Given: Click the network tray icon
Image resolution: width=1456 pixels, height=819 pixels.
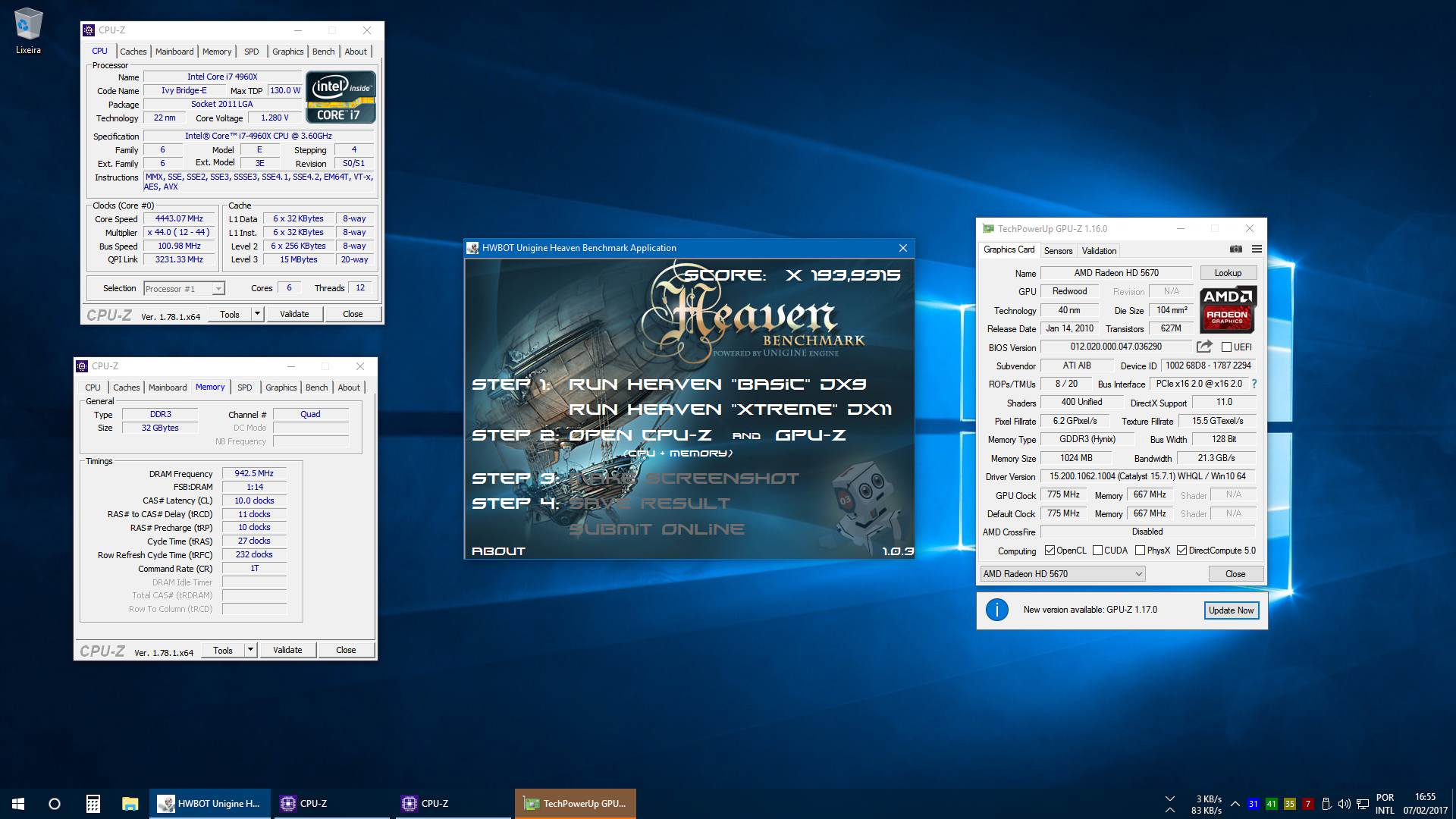Looking at the screenshot, I should pyautogui.click(x=1363, y=804).
